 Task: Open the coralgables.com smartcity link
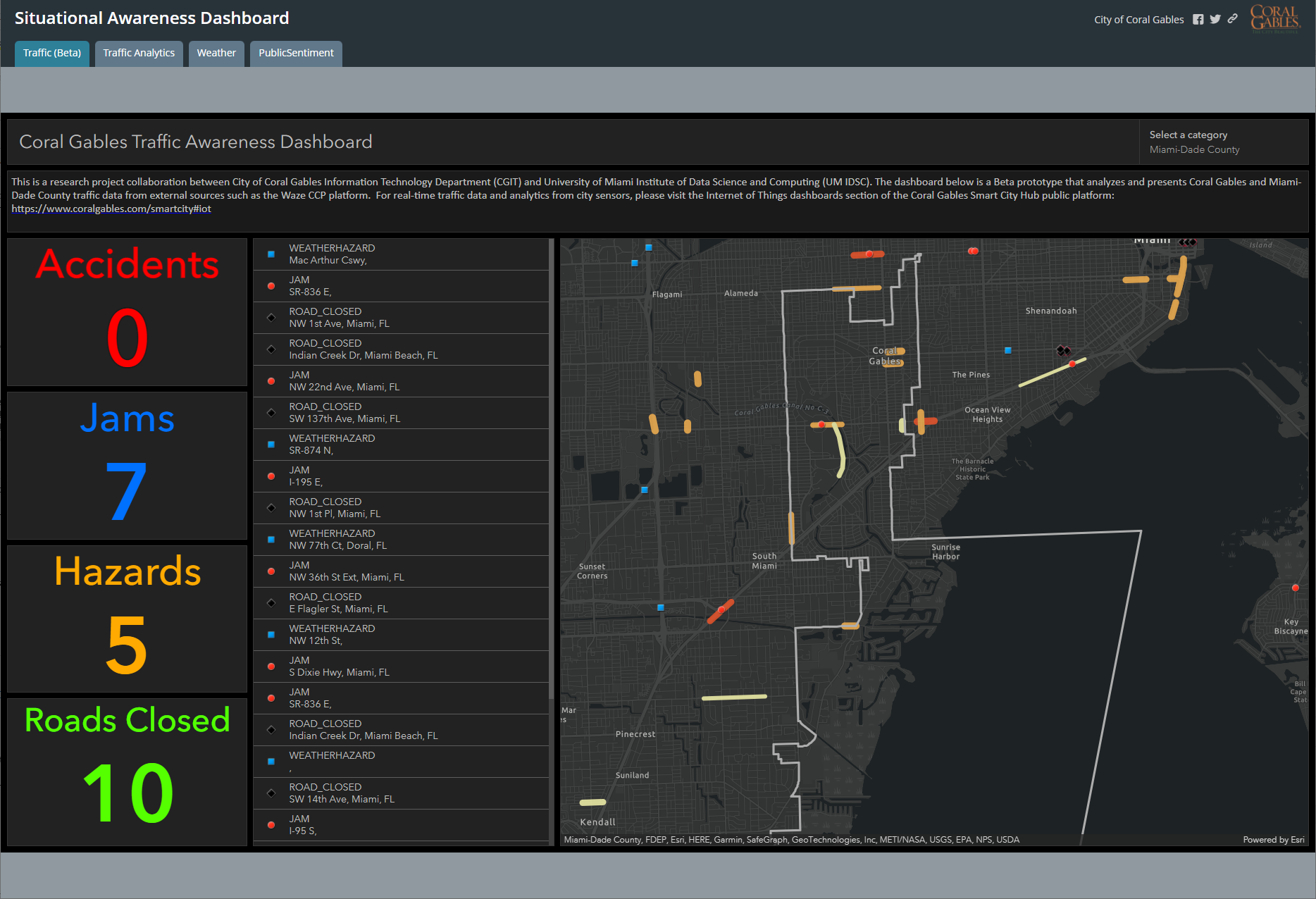[111, 209]
